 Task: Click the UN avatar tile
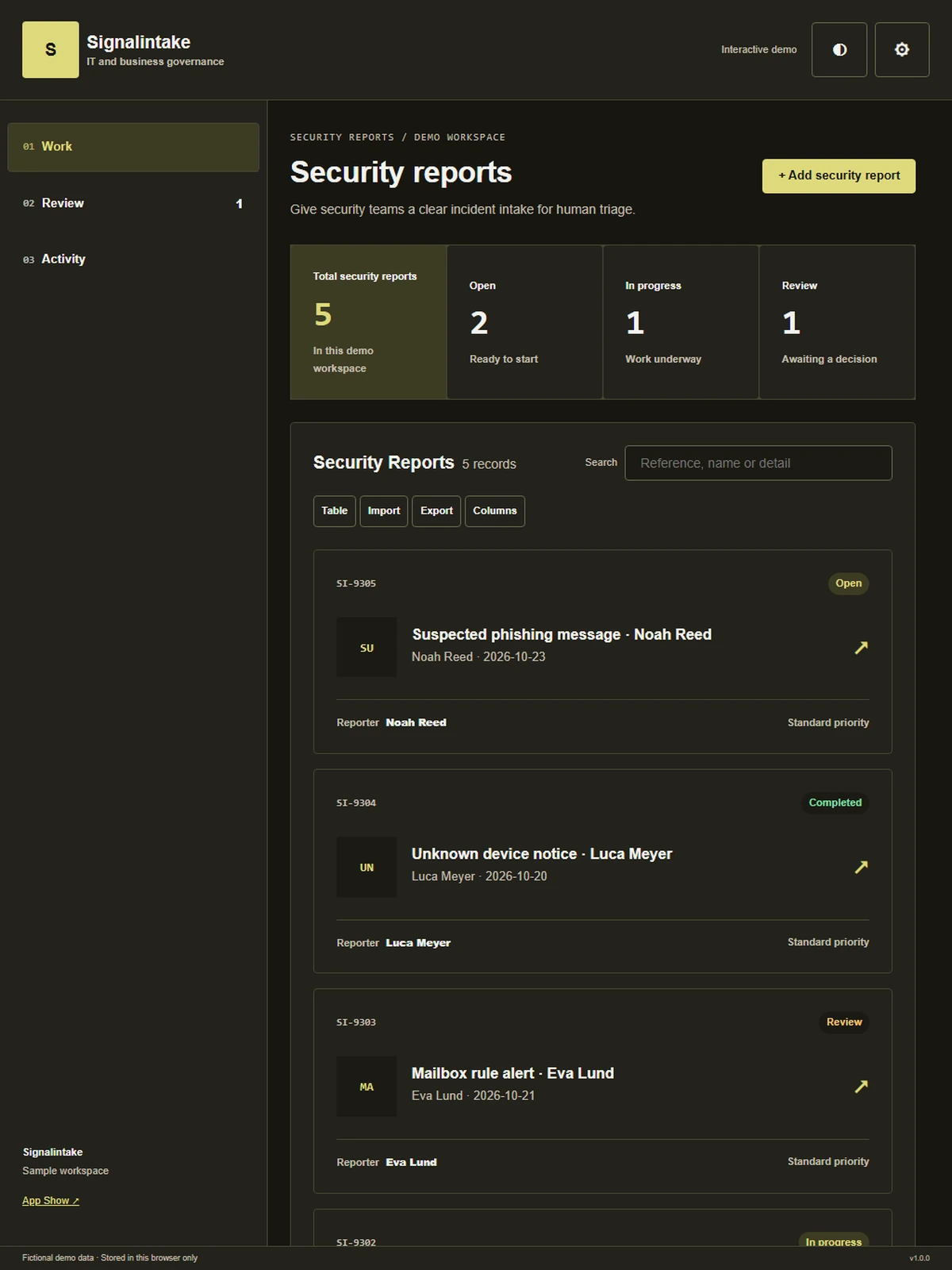[367, 867]
